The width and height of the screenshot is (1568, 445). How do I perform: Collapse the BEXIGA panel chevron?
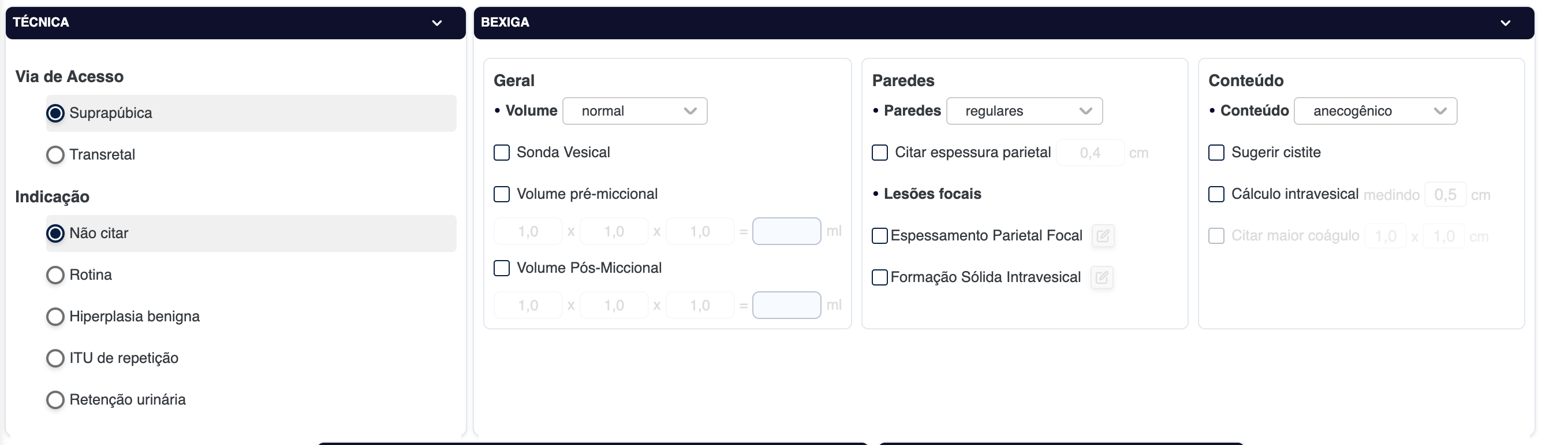(x=1504, y=23)
